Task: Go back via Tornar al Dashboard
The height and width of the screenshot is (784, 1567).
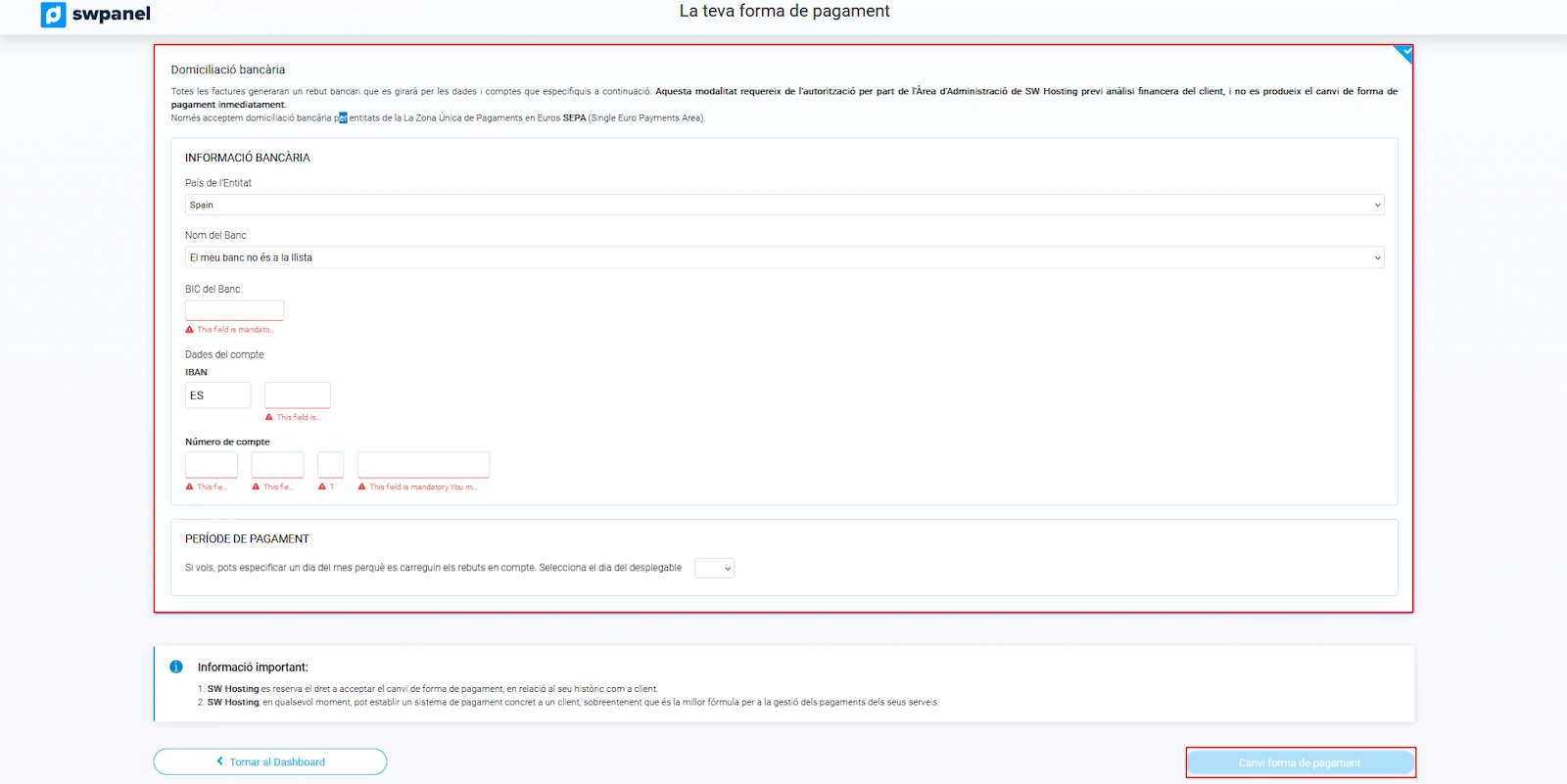Action: pos(270,761)
